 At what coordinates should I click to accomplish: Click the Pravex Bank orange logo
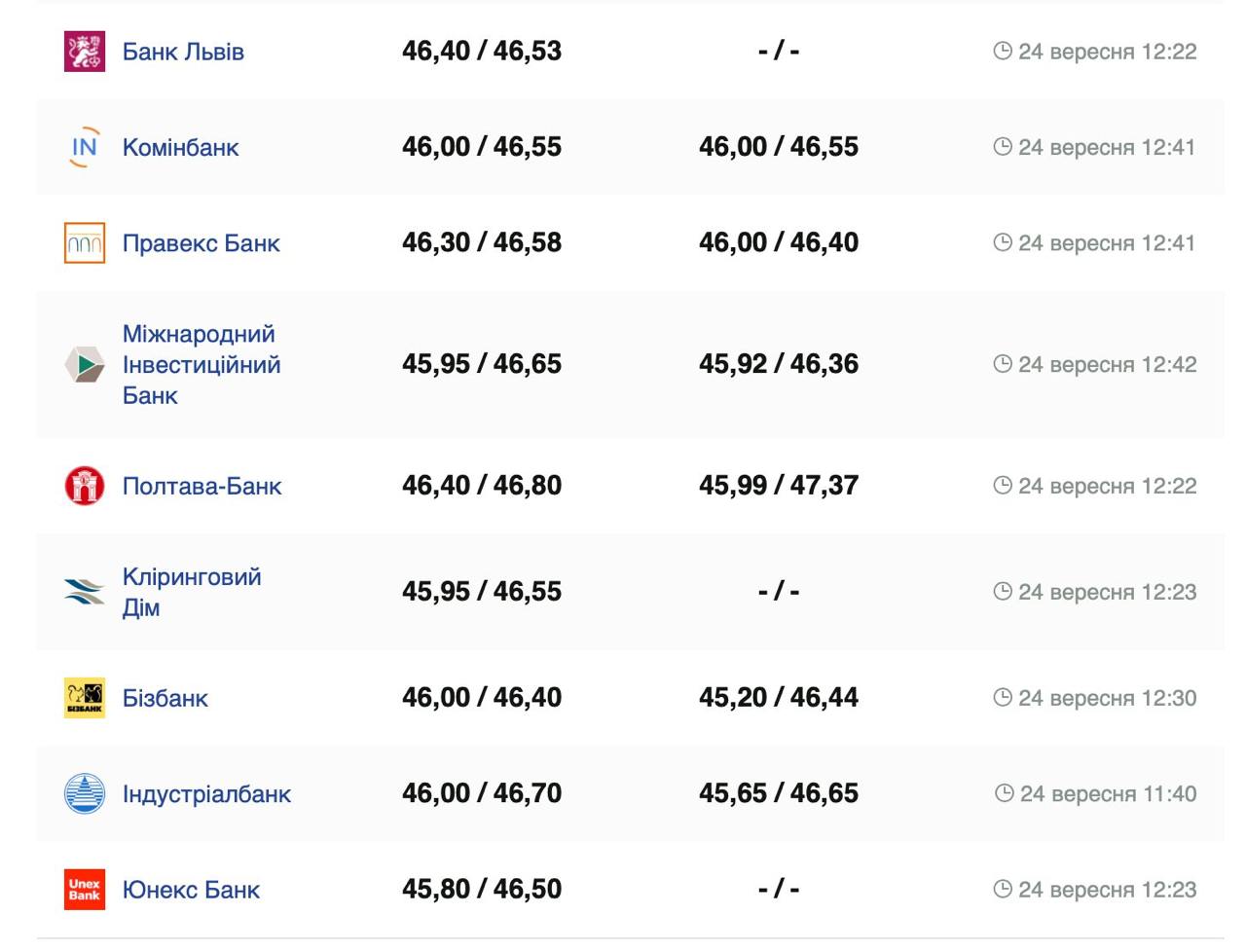[x=85, y=243]
